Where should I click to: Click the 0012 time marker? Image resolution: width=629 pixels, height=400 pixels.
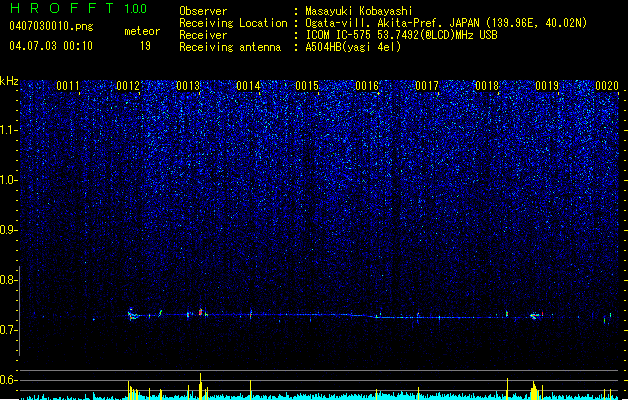[x=128, y=86]
